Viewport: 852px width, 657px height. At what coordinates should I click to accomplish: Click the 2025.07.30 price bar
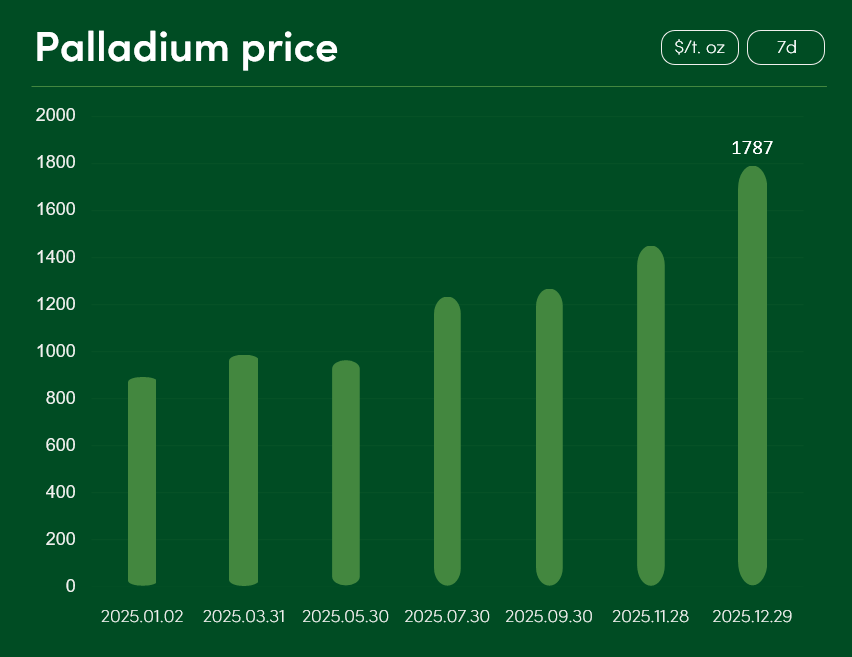point(447,441)
